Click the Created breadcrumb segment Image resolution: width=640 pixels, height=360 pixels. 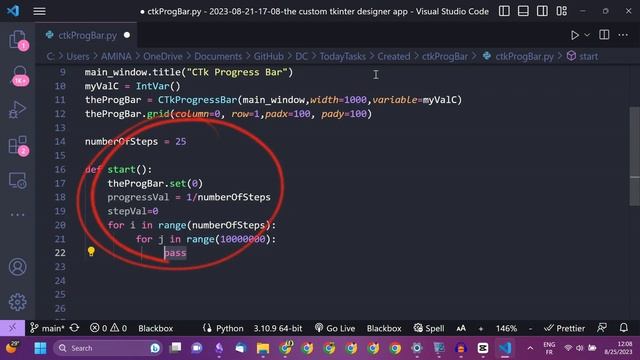(393, 56)
